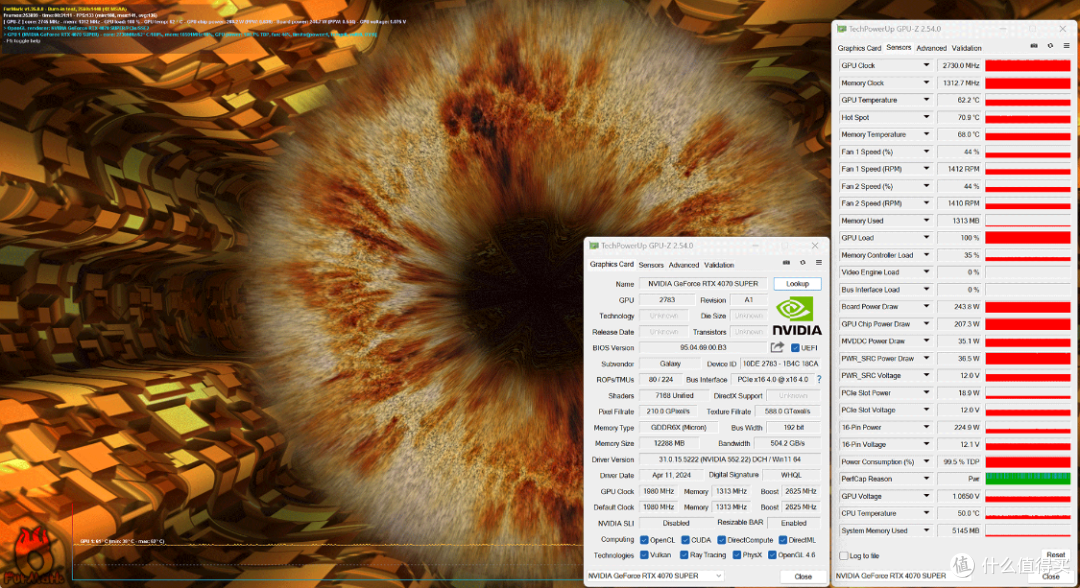Click the Power Consumption value 99.5 % TDP
The width and height of the screenshot is (1080, 588).
tap(959, 461)
